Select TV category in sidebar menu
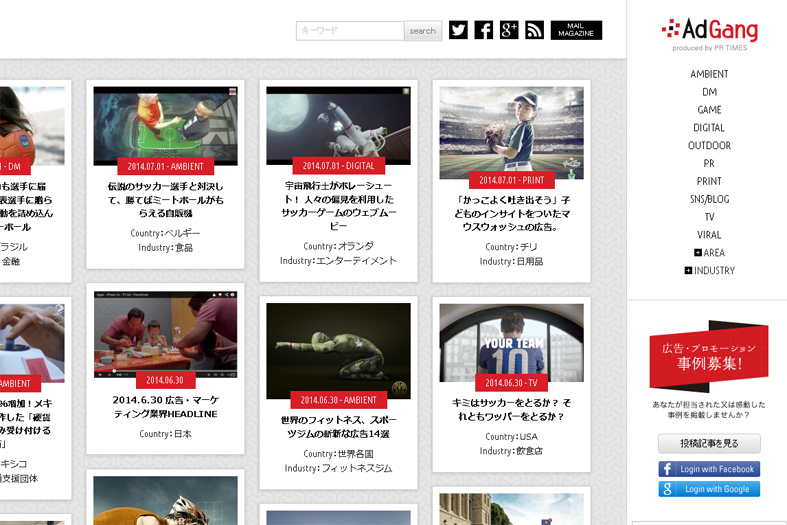 click(709, 217)
